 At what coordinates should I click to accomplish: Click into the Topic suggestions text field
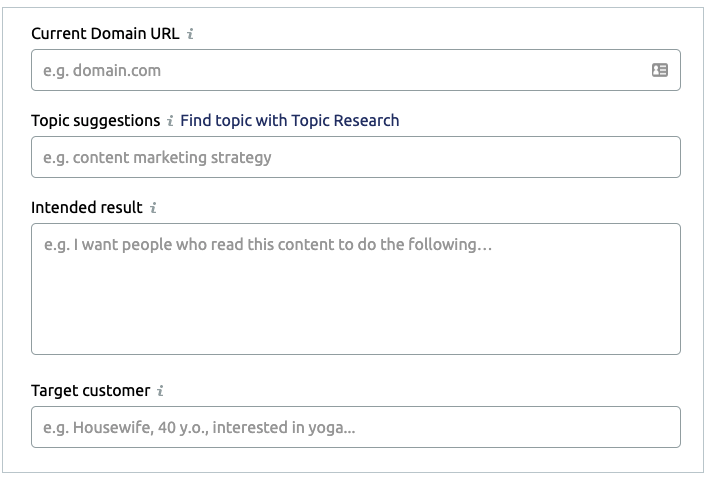tap(356, 157)
